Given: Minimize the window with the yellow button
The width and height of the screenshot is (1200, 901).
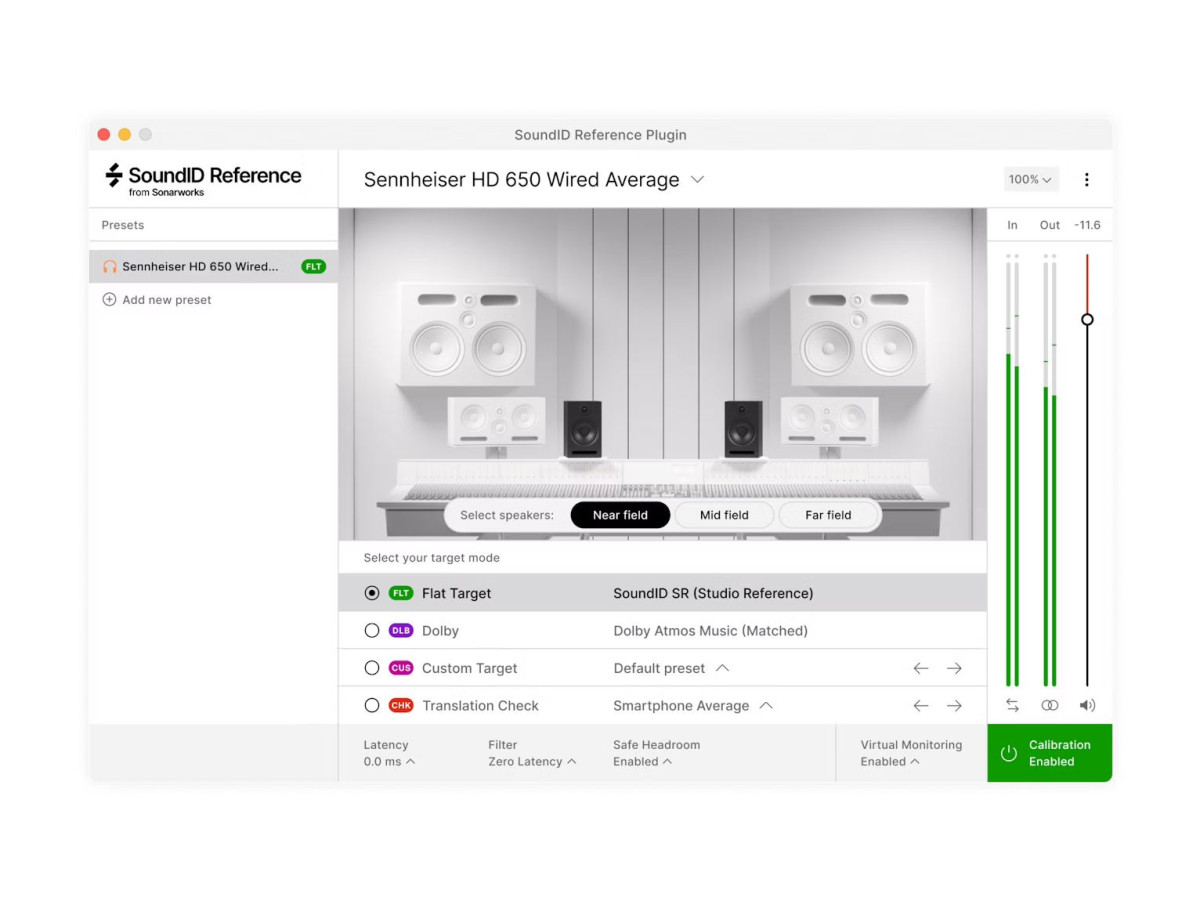Looking at the screenshot, I should [x=124, y=135].
